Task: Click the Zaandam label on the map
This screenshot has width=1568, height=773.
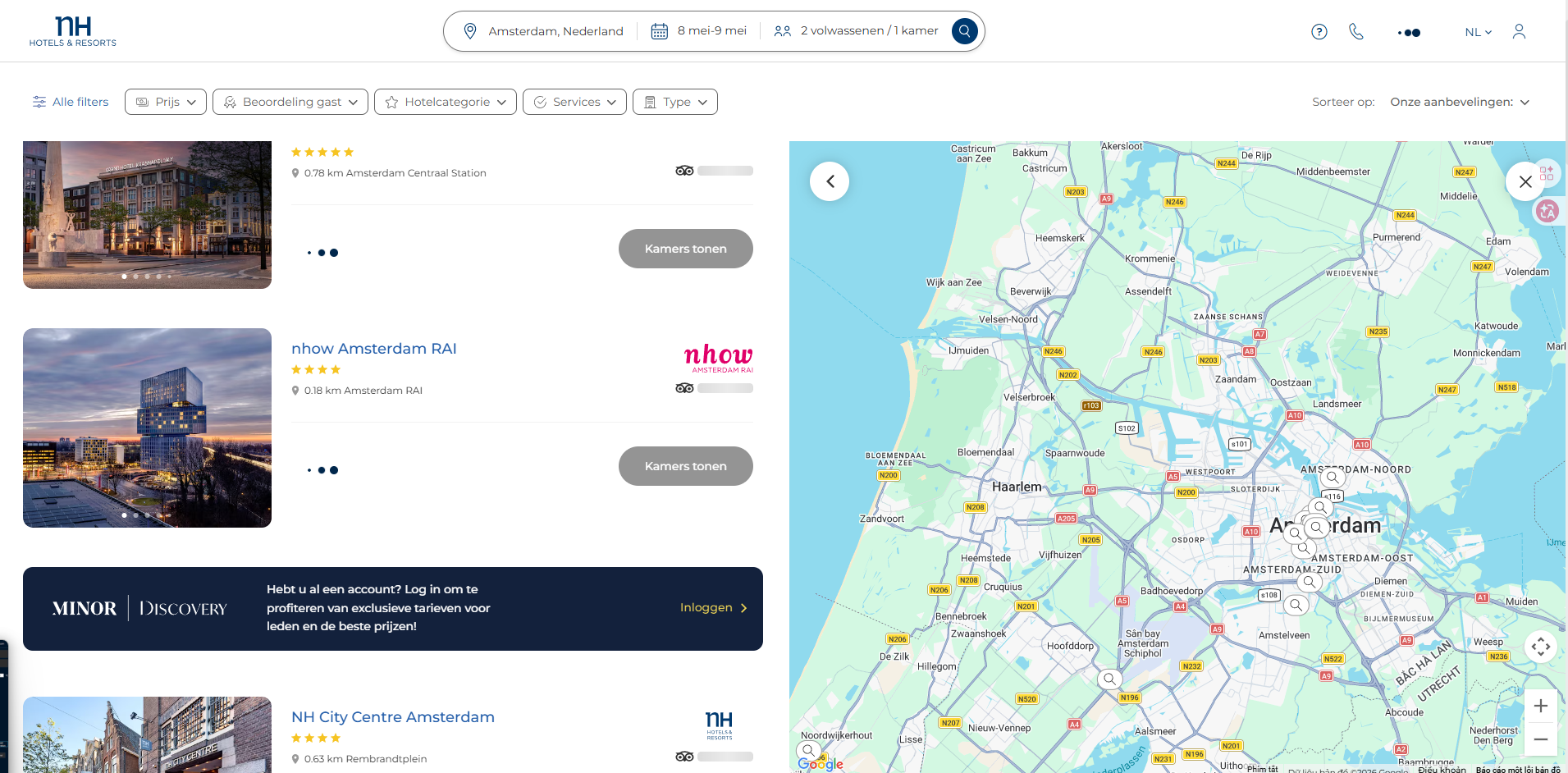Action: (1236, 379)
